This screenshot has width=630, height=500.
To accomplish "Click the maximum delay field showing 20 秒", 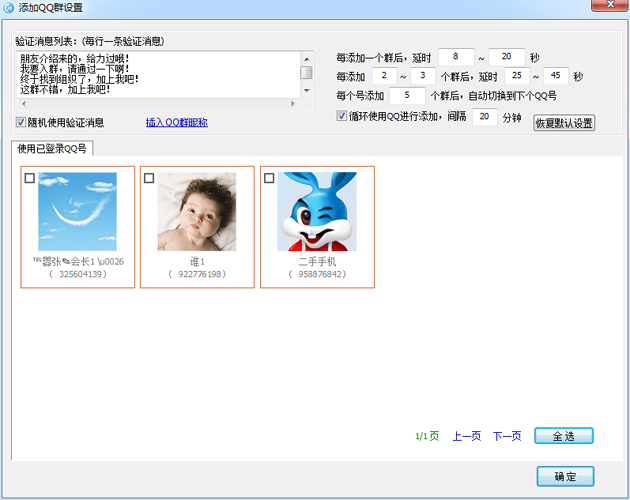I will pyautogui.click(x=507, y=57).
